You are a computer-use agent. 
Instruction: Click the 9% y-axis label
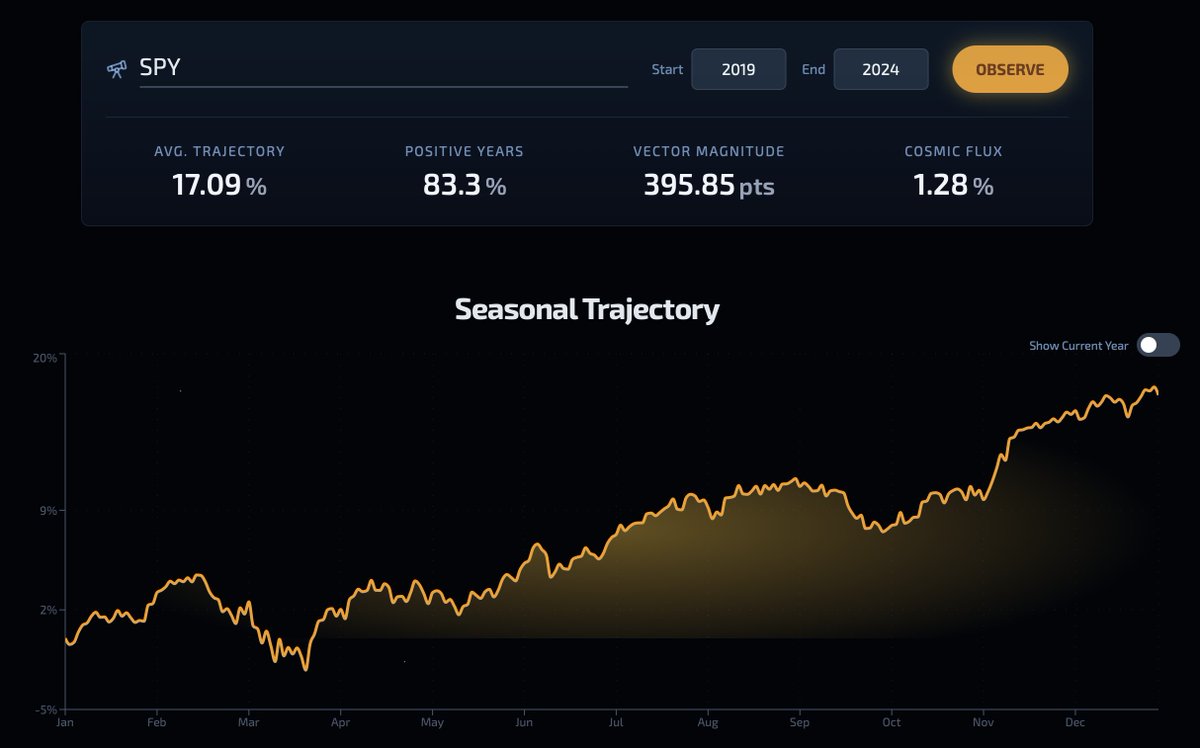tap(50, 510)
